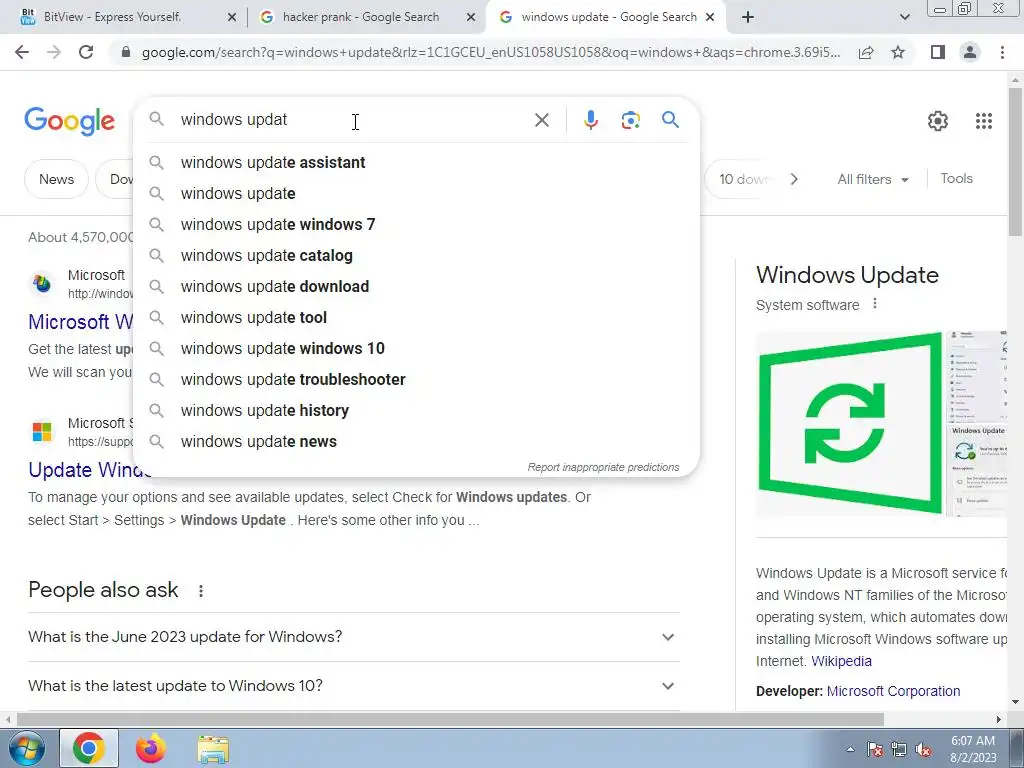
Task: Click the muted volume tray icon
Action: coord(923,750)
